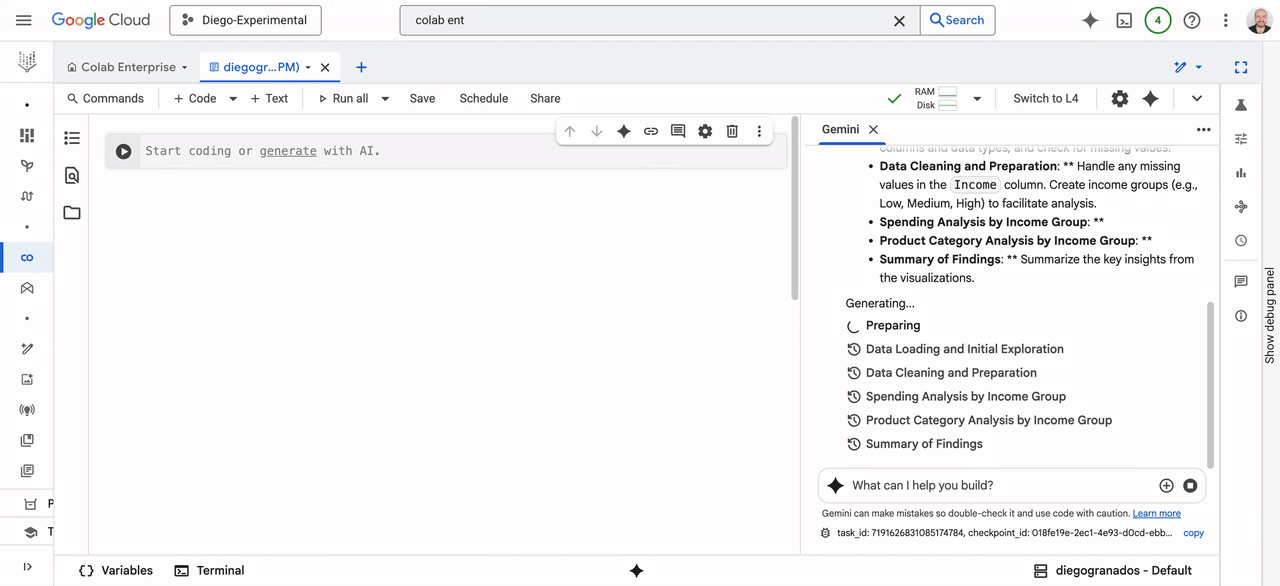Click the What can I help you build field
This screenshot has height=586, width=1280.
pyautogui.click(x=1000, y=485)
